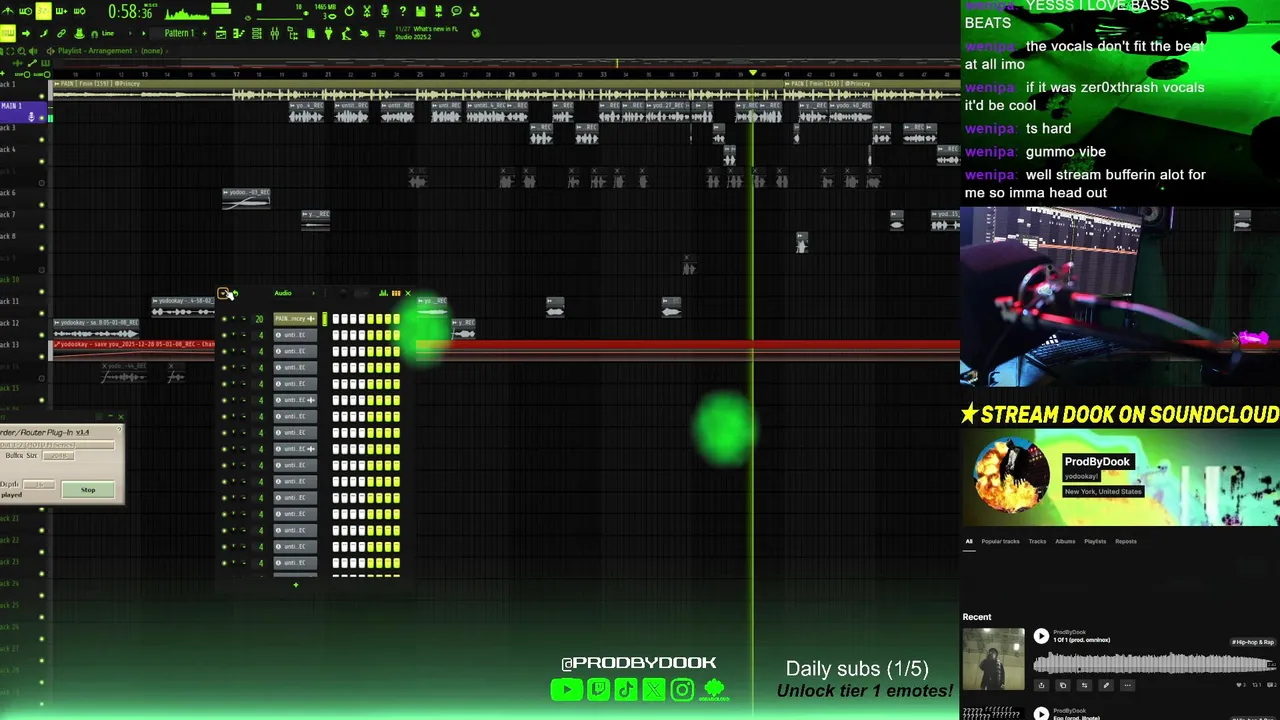The height and width of the screenshot is (720, 1280).
Task: Toggle the first step of the PAIN..incey channel
Action: (336, 319)
